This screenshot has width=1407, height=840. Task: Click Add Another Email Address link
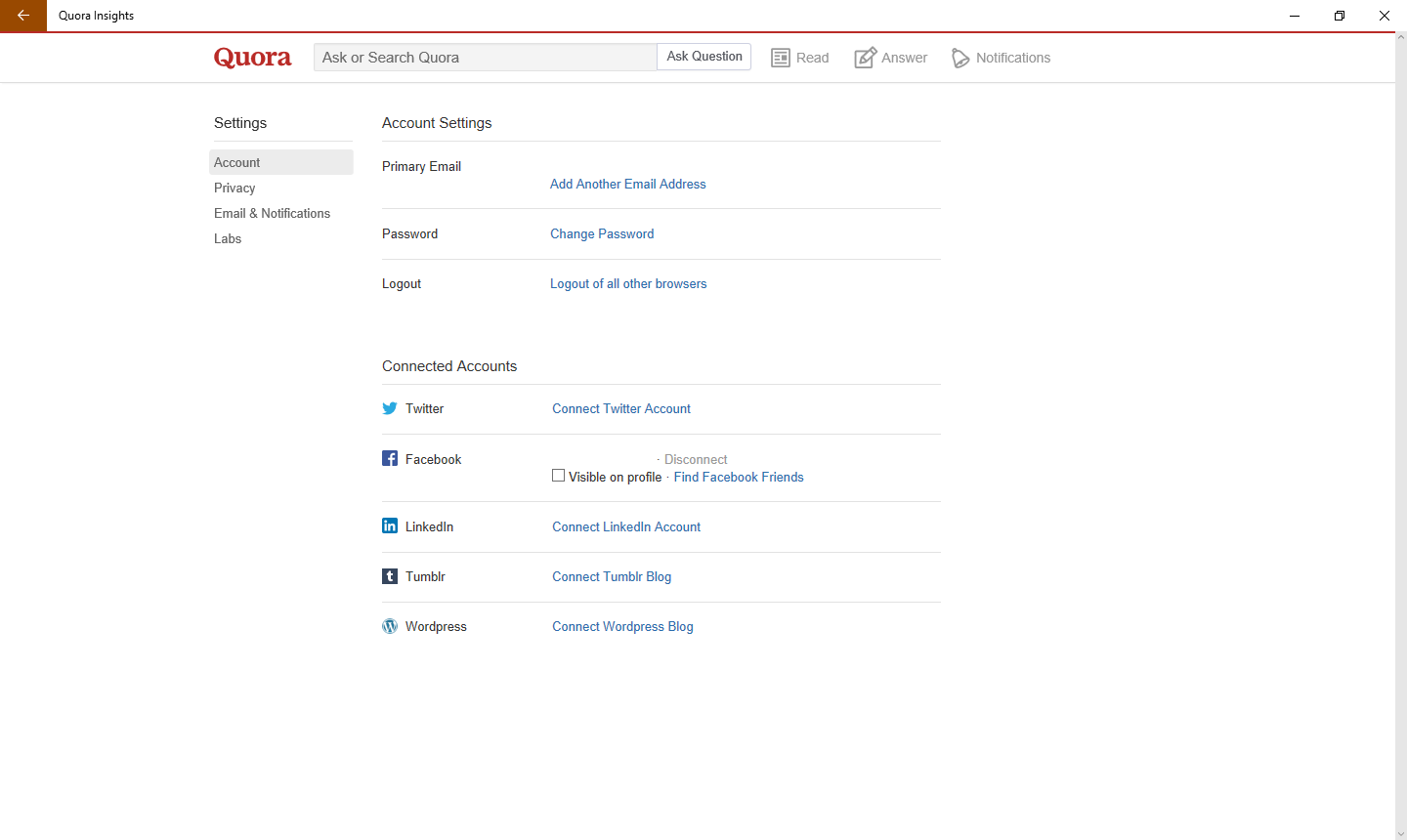coord(627,184)
